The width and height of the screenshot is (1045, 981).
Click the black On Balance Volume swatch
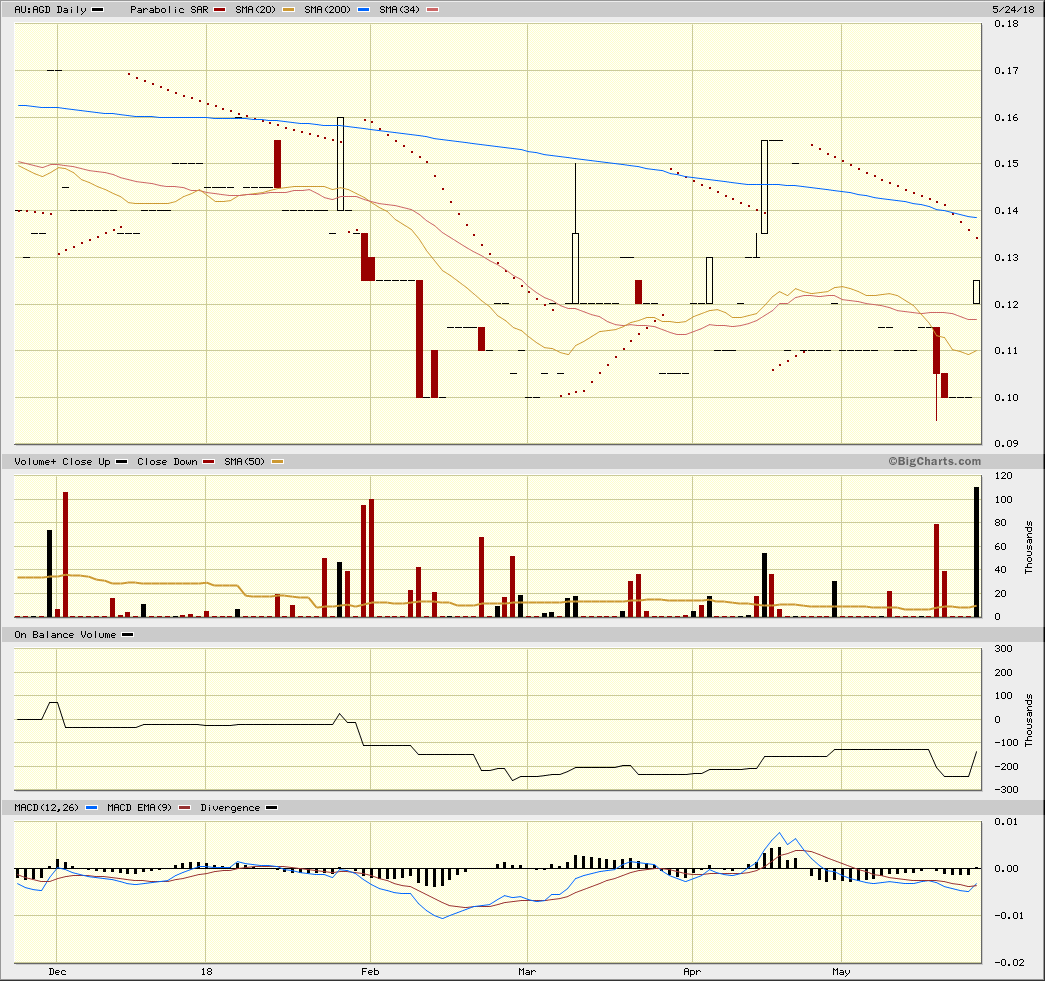coord(127,634)
